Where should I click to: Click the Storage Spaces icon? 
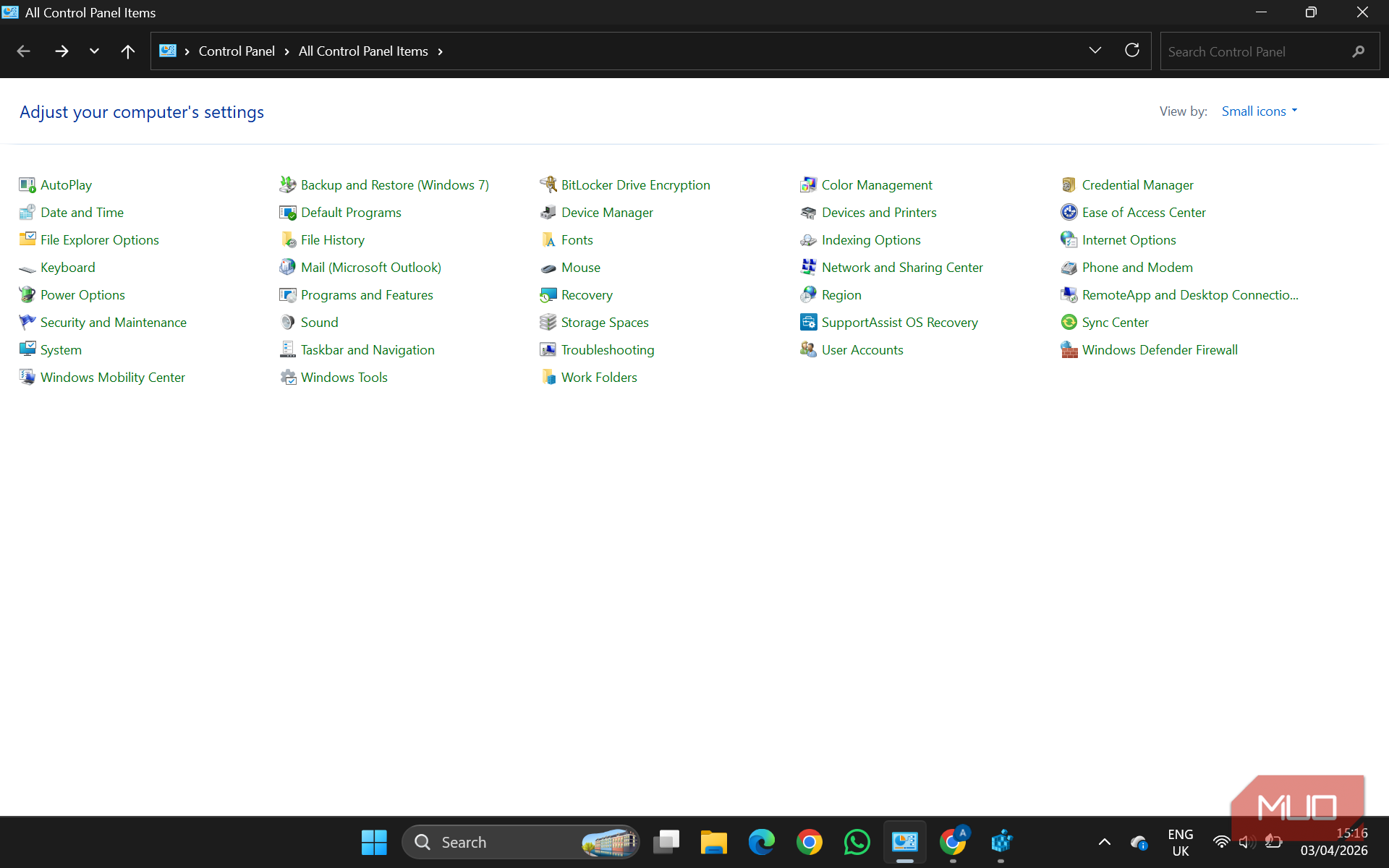548,323
